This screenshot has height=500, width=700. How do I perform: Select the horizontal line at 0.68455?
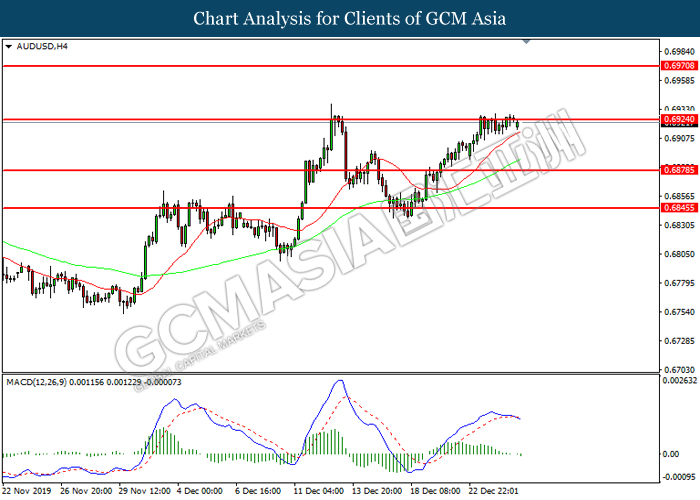click(x=331, y=208)
